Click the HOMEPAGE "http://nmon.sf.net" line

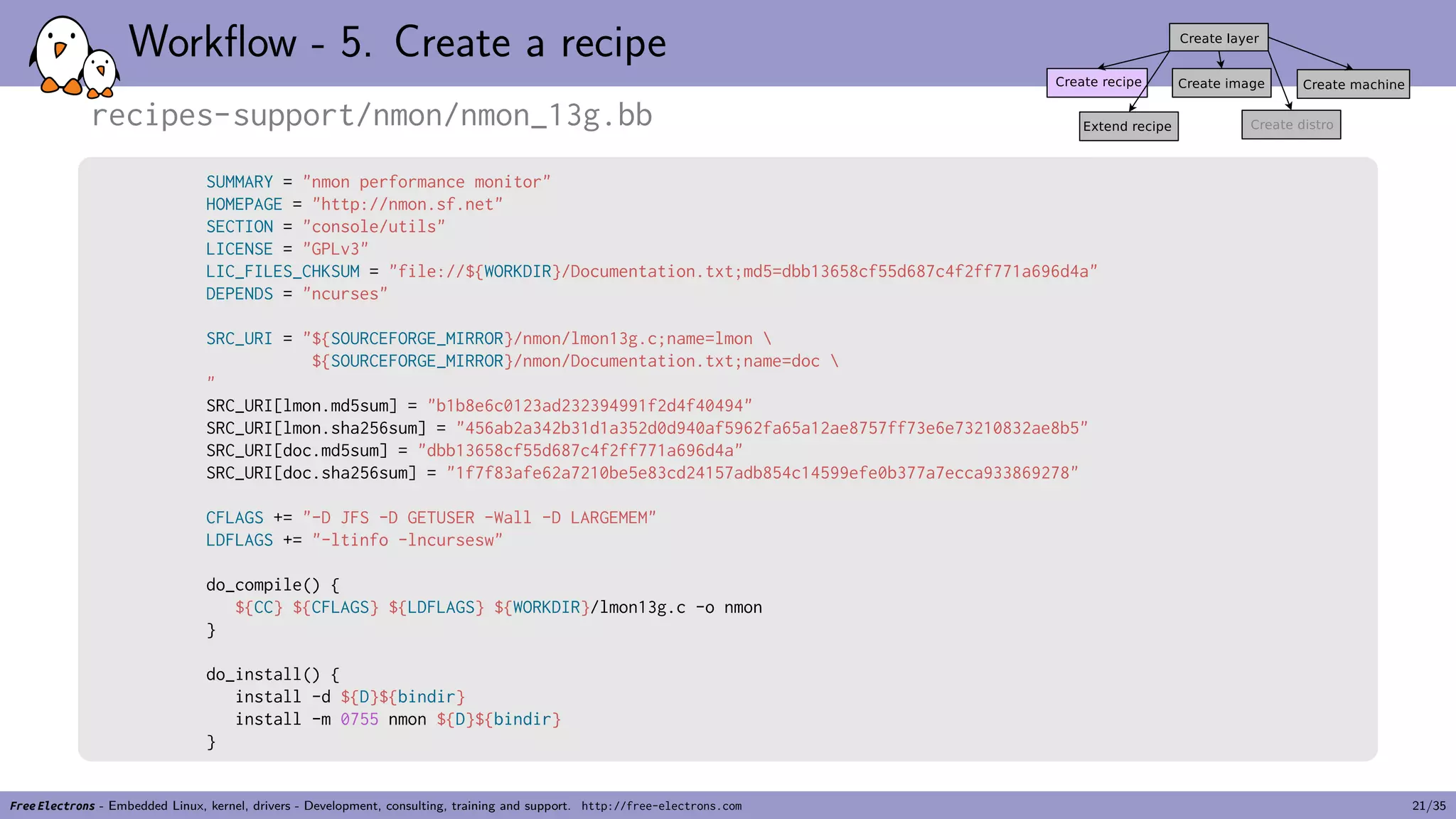354,205
